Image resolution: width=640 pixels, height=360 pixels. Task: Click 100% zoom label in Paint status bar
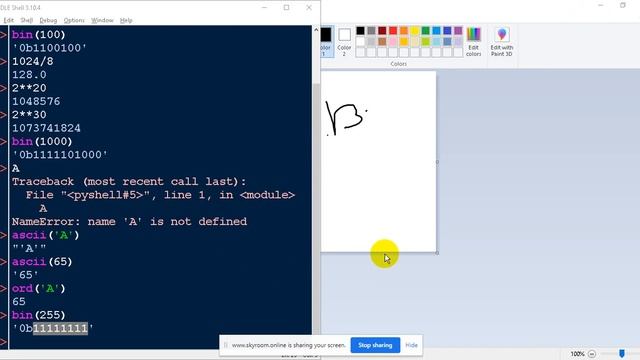click(577, 354)
